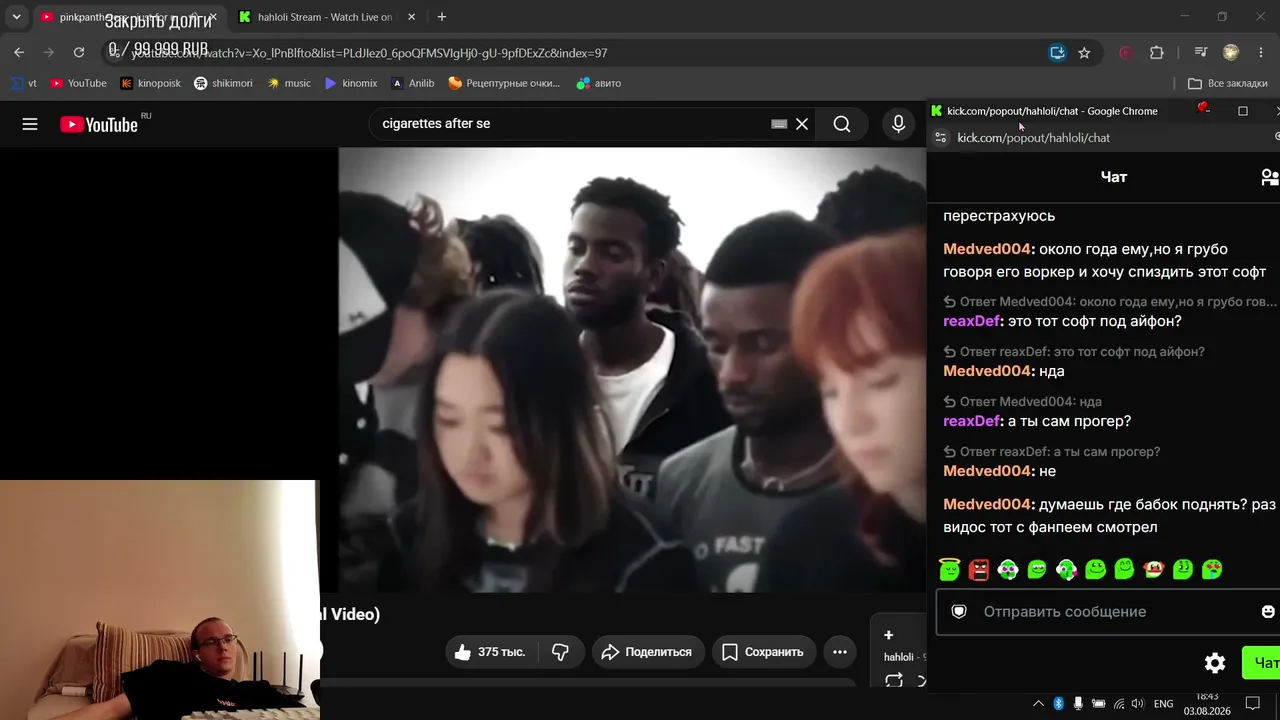1280x720 pixels.
Task: Open the Anilib bookmark
Action: [x=413, y=83]
